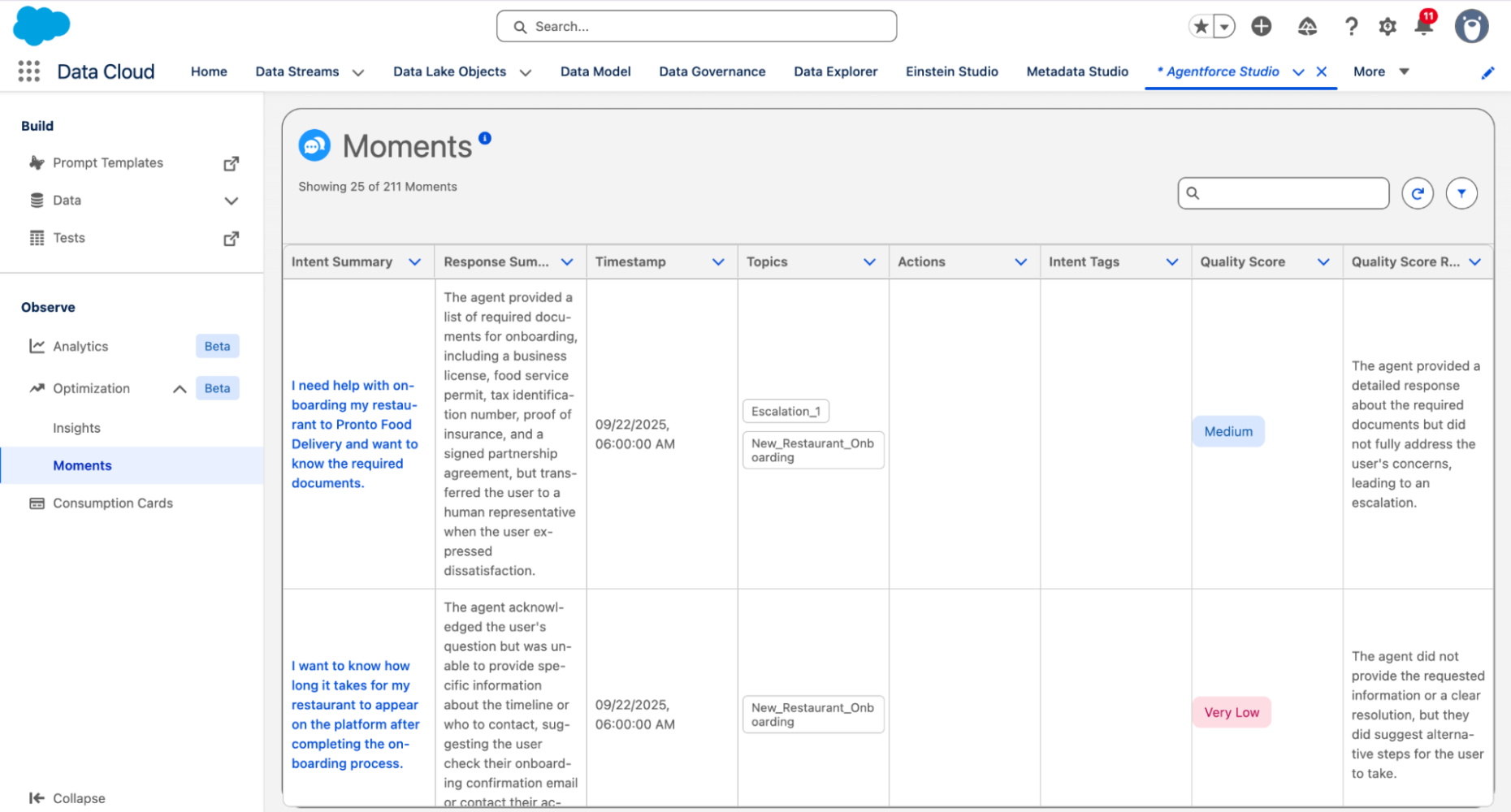This screenshot has width=1511, height=812.
Task: Click the Favorites star icon
Action: tap(1201, 26)
